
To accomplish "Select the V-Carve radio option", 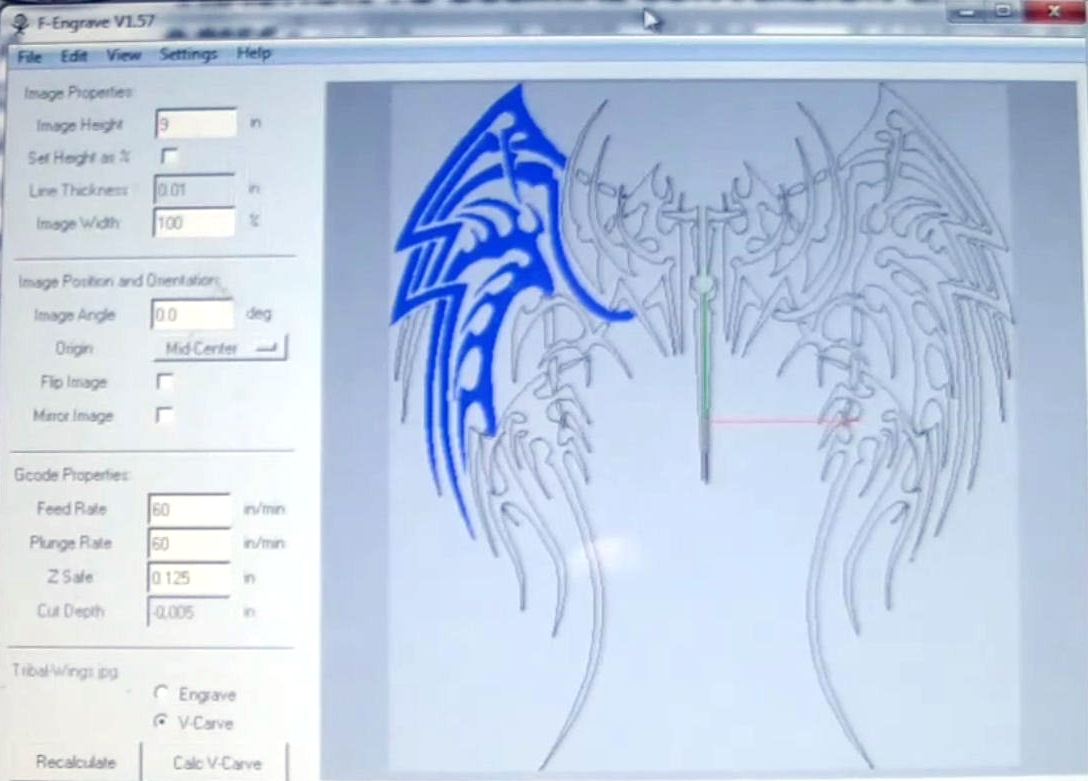I will [161, 722].
